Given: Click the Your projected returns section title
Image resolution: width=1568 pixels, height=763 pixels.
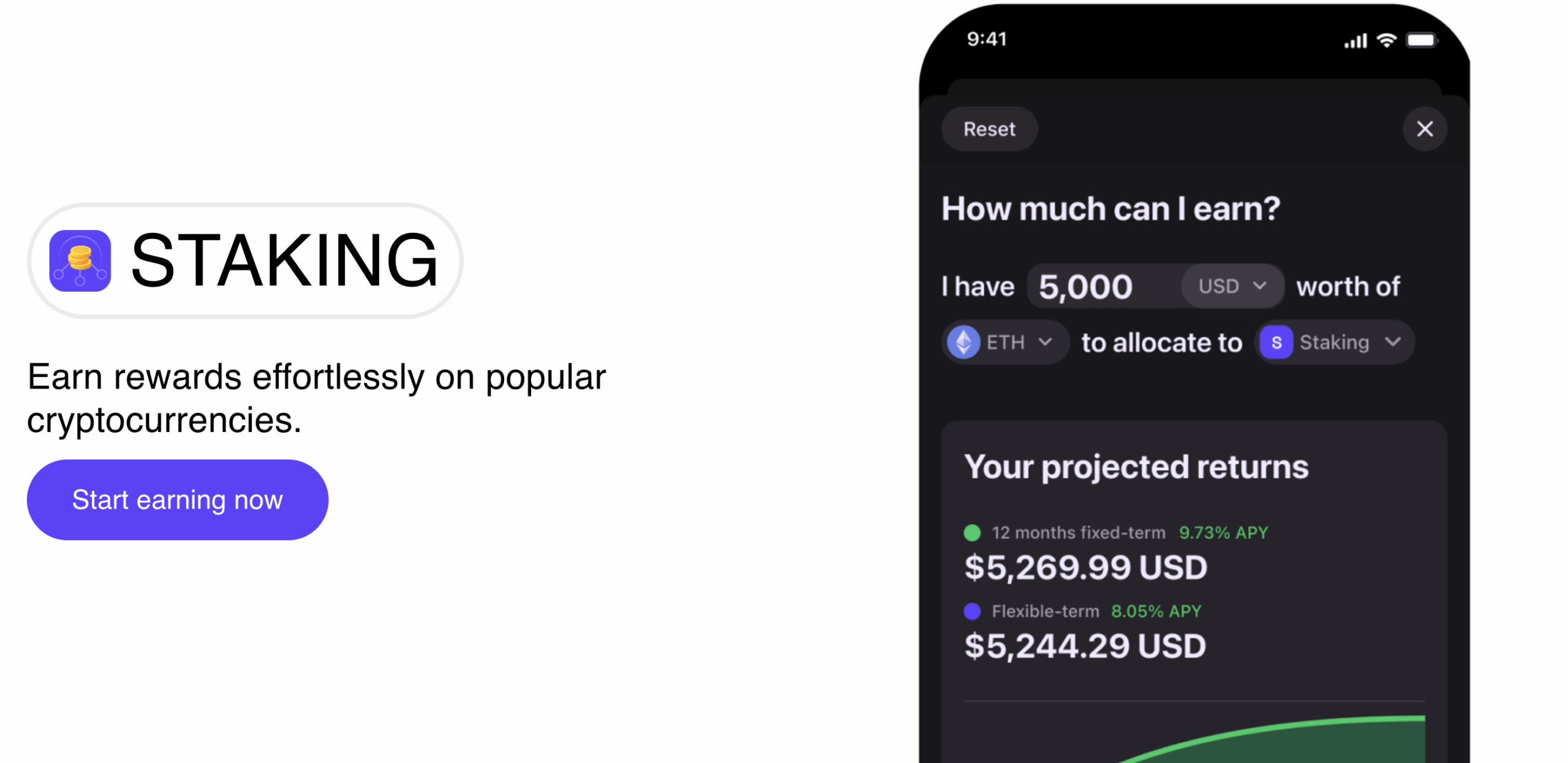Looking at the screenshot, I should pyautogui.click(x=1137, y=467).
